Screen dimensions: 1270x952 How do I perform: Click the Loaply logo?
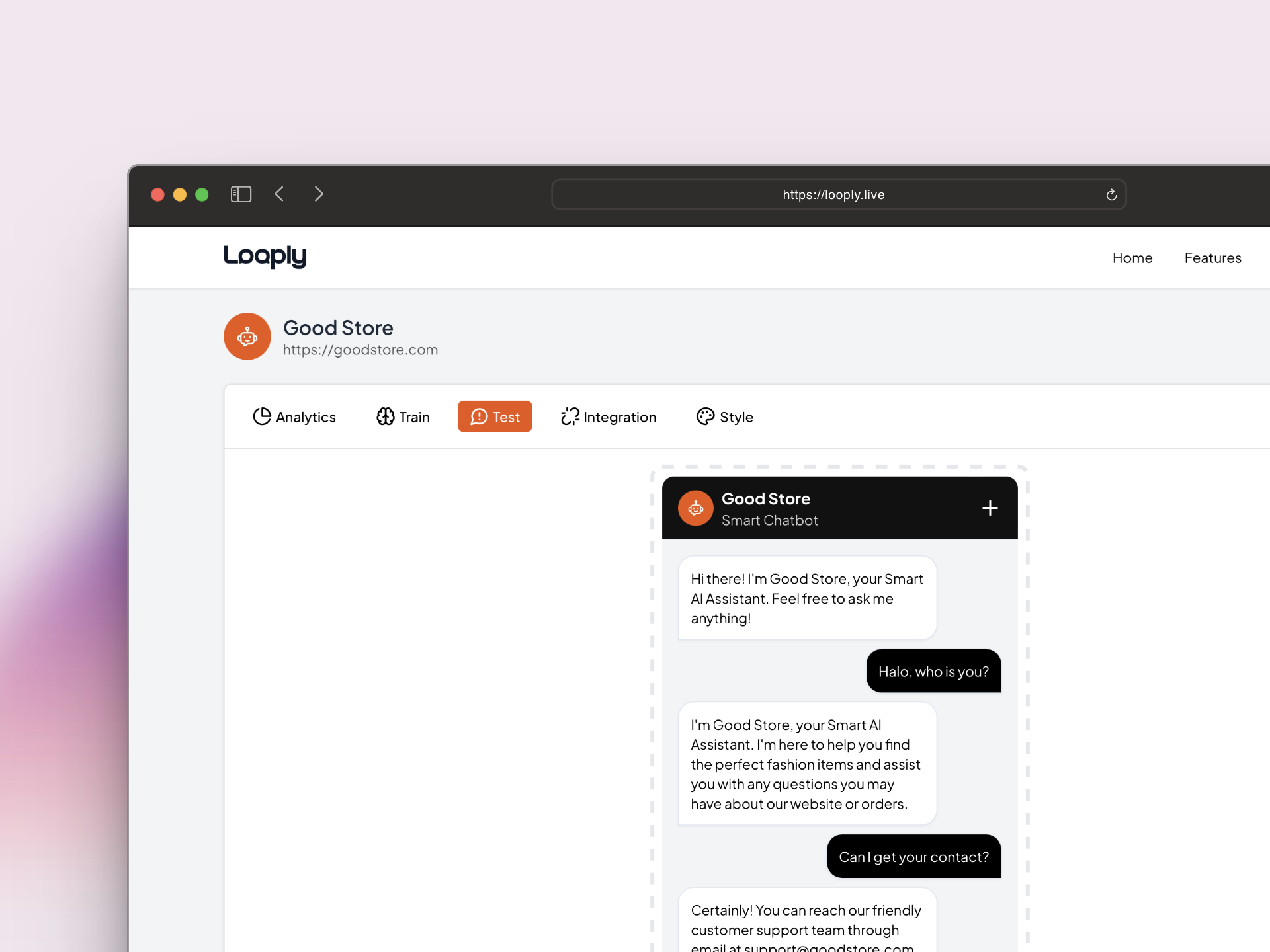(x=265, y=256)
